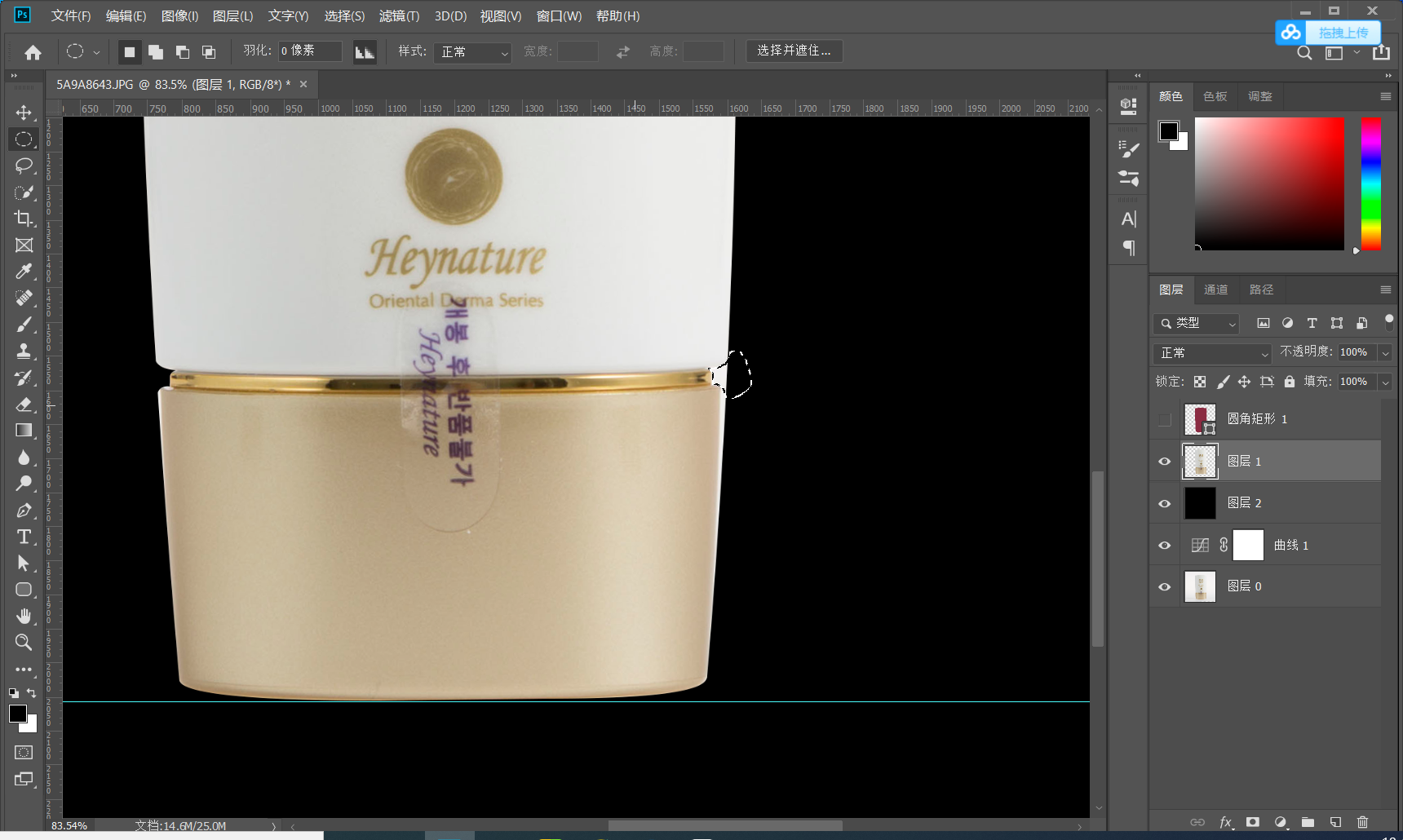Switch to the 色板 swatches tab
Screen dimensions: 1403x840
pos(1215,96)
